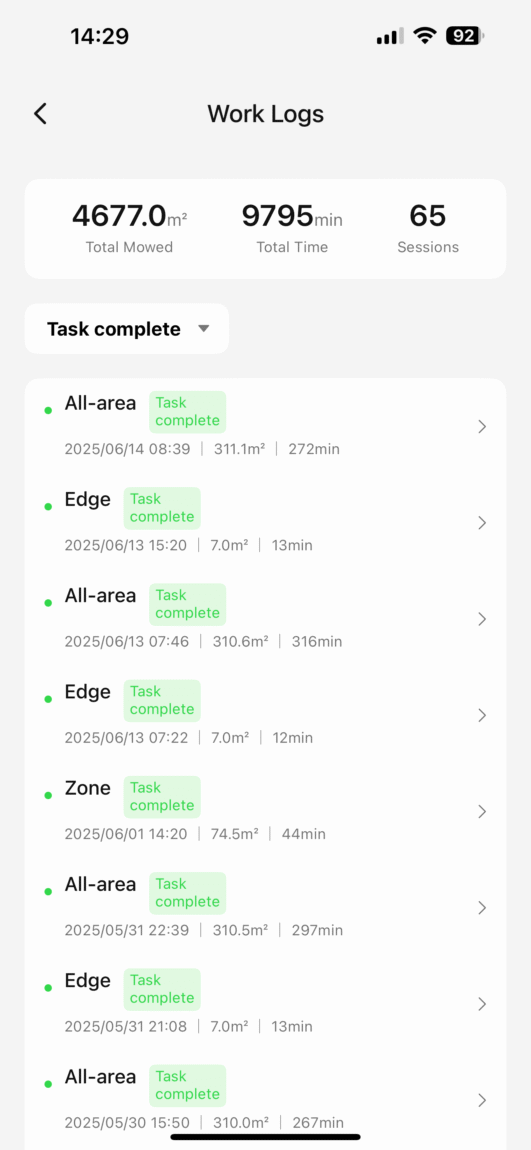The image size is (531, 1150).
Task: Open the Task complete filter dropdown
Action: point(127,329)
